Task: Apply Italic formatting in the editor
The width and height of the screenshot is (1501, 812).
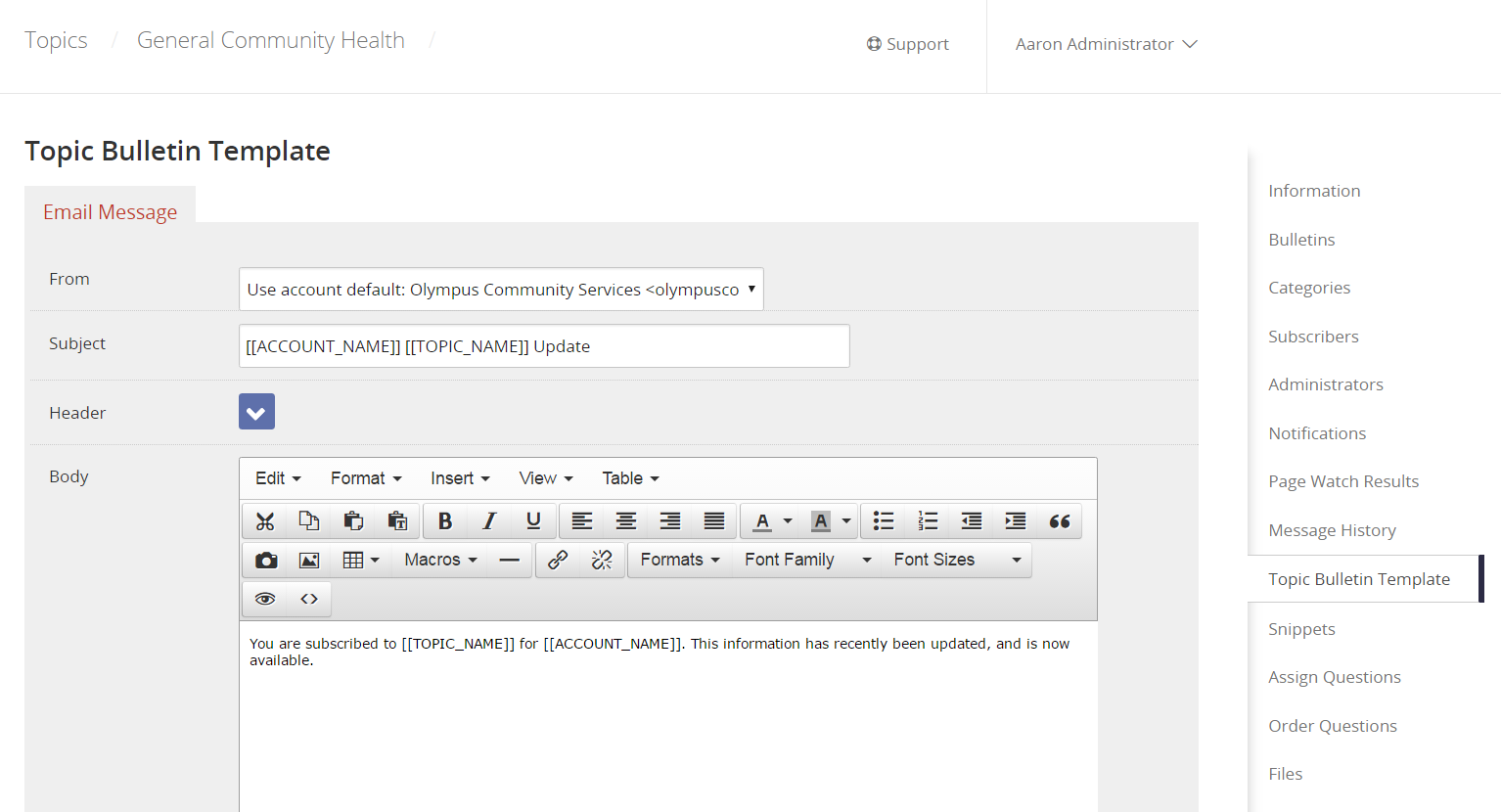Action: pos(489,520)
